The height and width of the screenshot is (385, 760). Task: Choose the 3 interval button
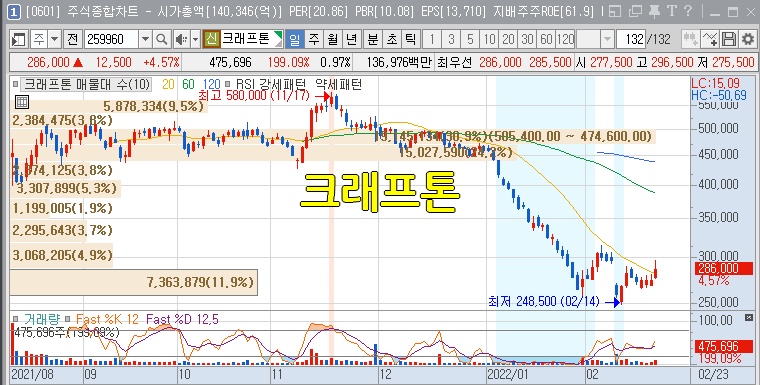(451, 39)
